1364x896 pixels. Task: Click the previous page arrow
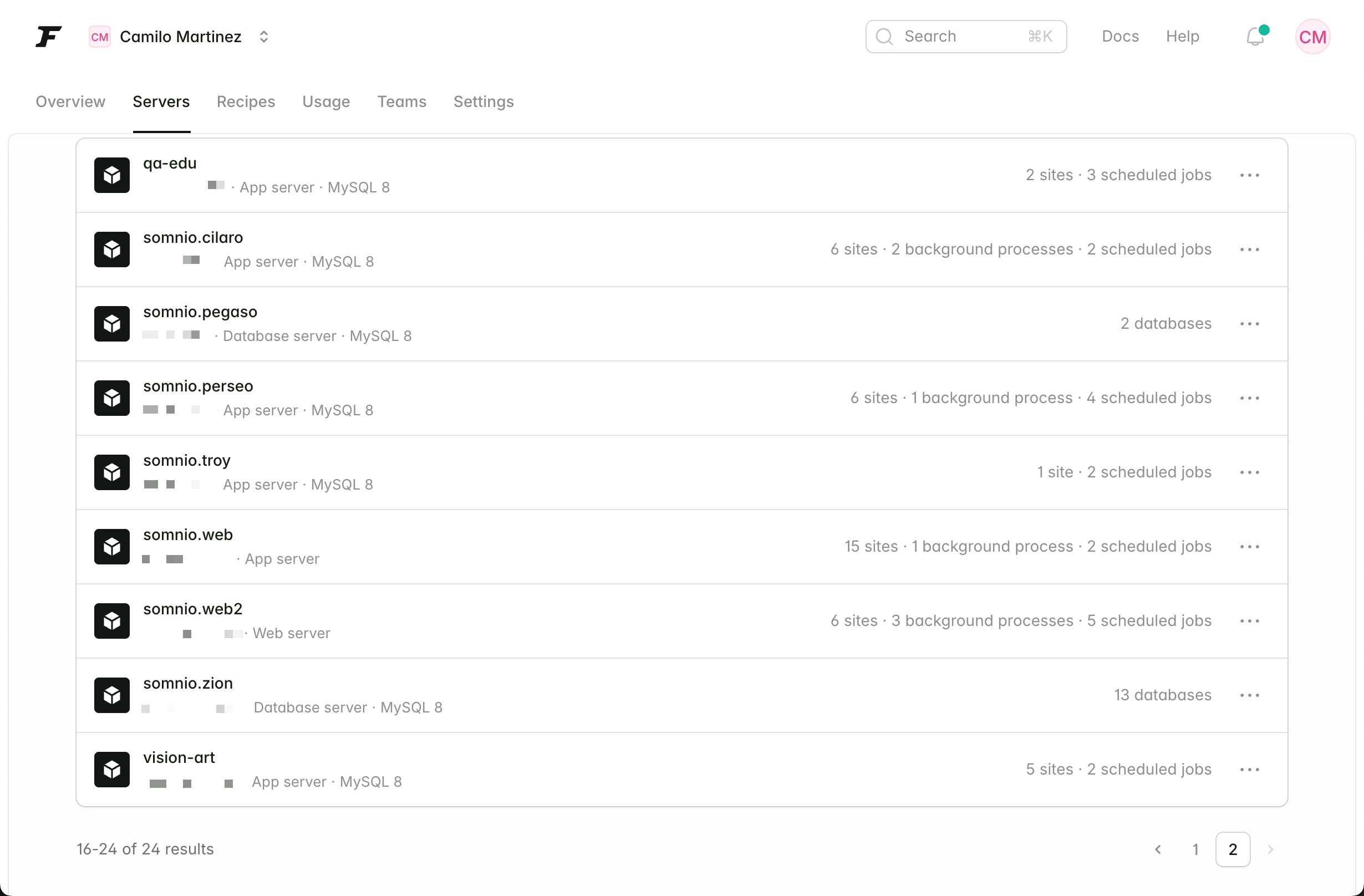(x=1158, y=849)
